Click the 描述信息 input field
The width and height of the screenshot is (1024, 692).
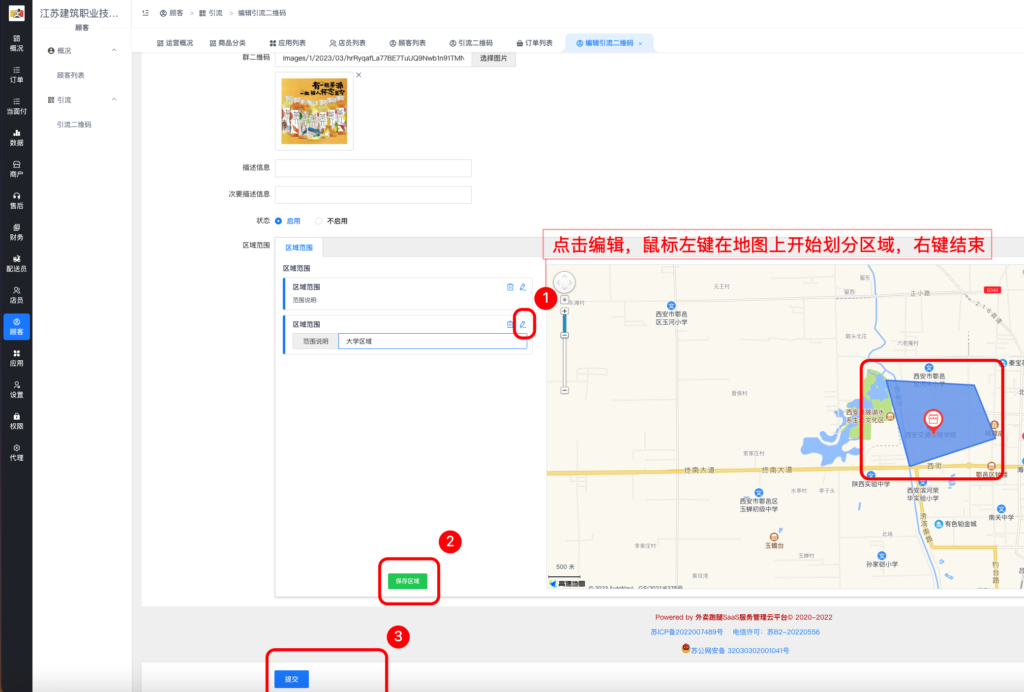click(373, 166)
